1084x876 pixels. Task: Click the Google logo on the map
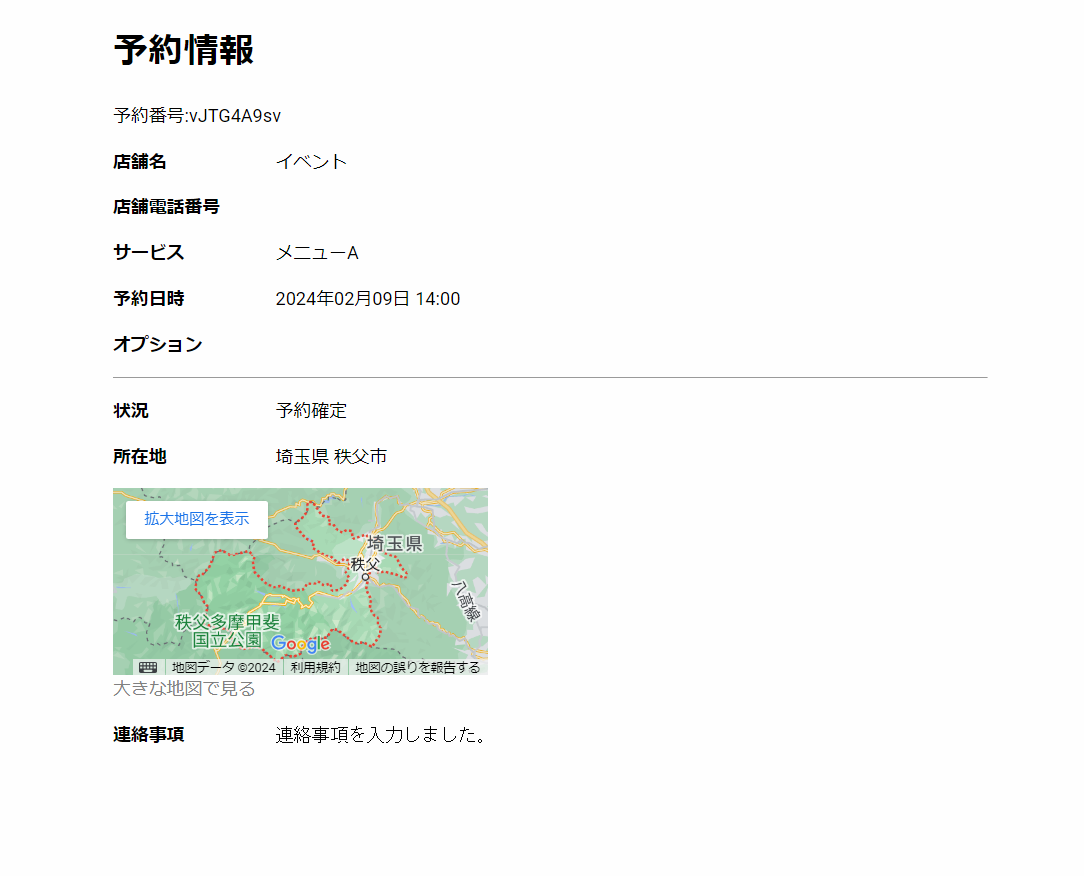tap(301, 644)
